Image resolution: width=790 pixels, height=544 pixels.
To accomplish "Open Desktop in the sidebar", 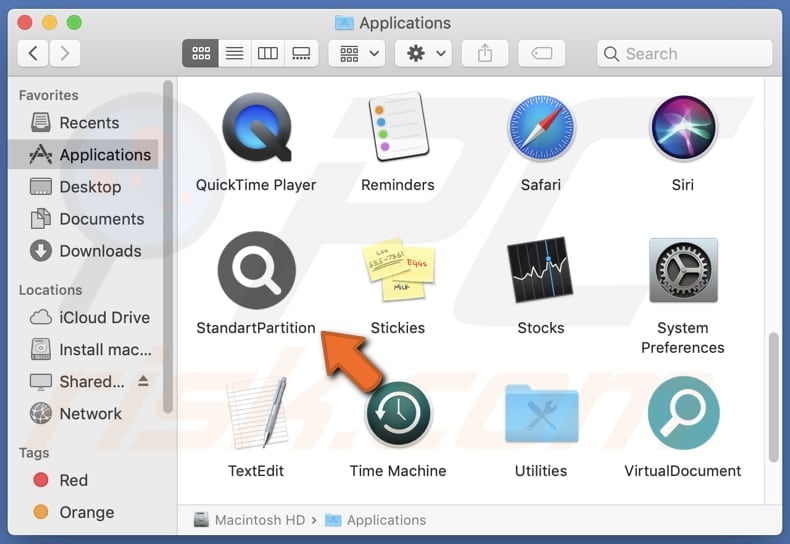I will tap(84, 186).
